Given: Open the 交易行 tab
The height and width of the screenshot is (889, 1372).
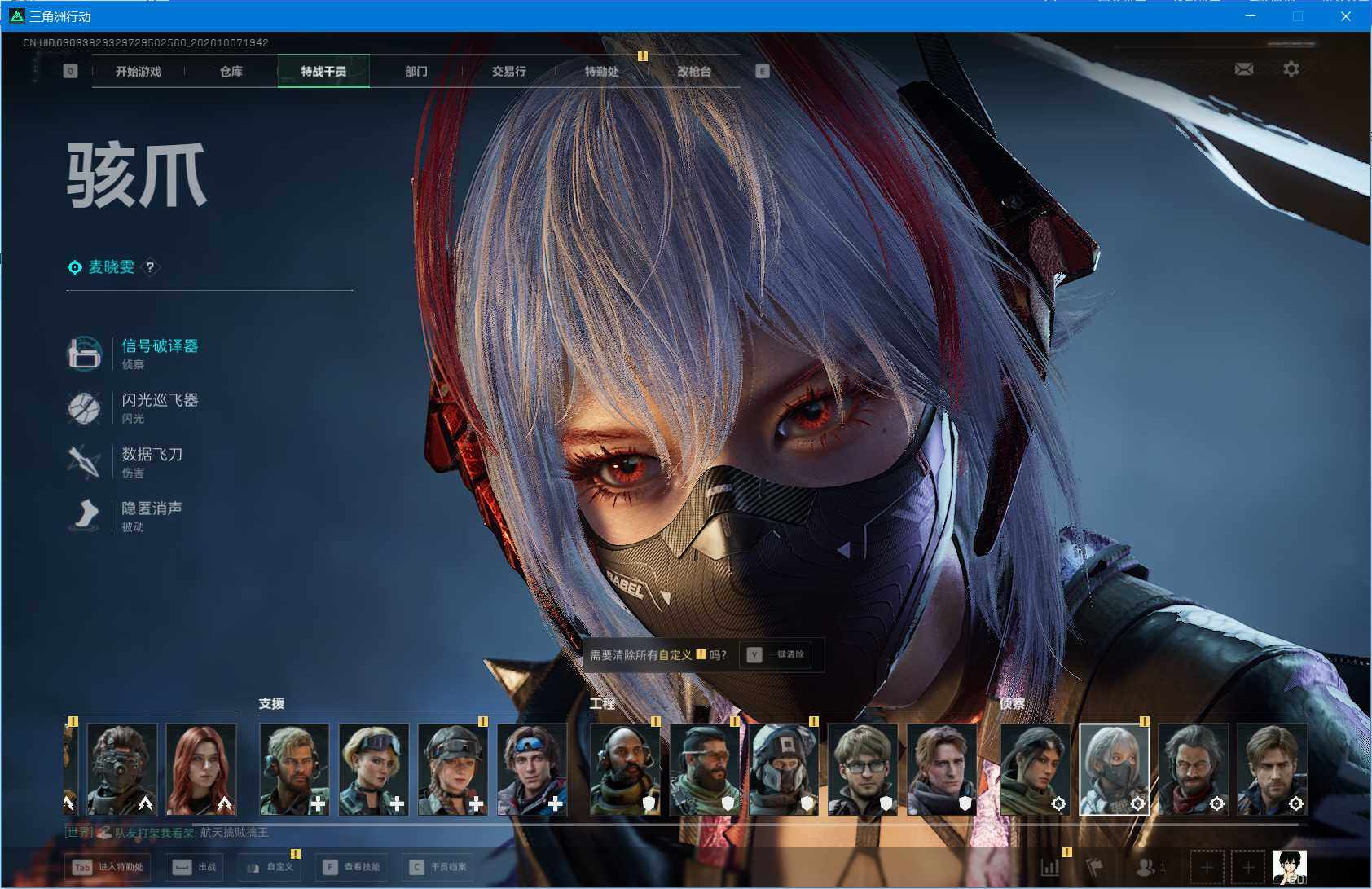Looking at the screenshot, I should point(509,71).
